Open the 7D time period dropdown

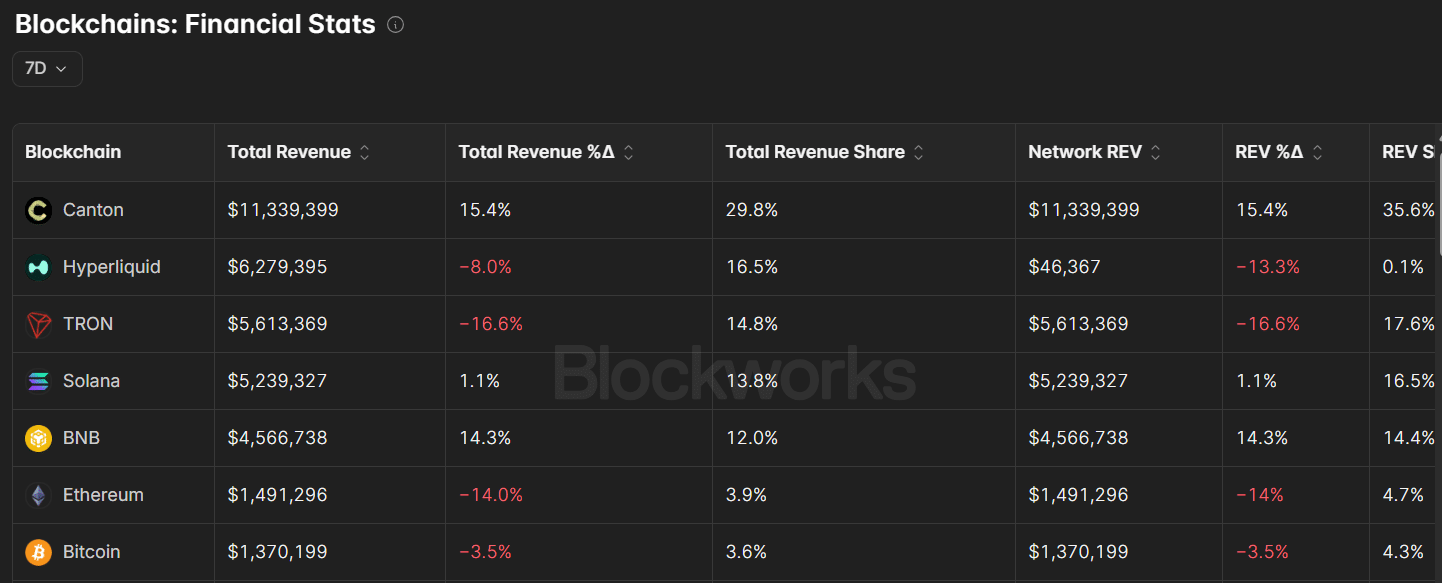47,69
